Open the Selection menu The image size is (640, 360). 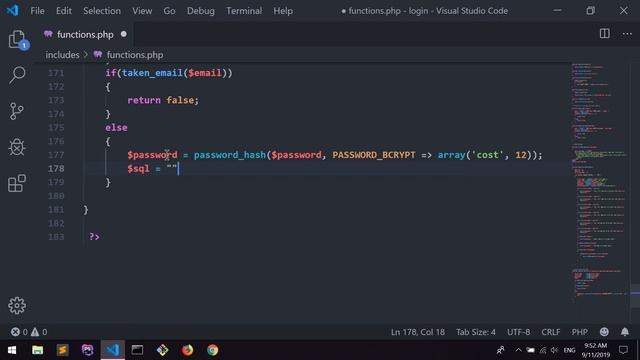pos(102,11)
